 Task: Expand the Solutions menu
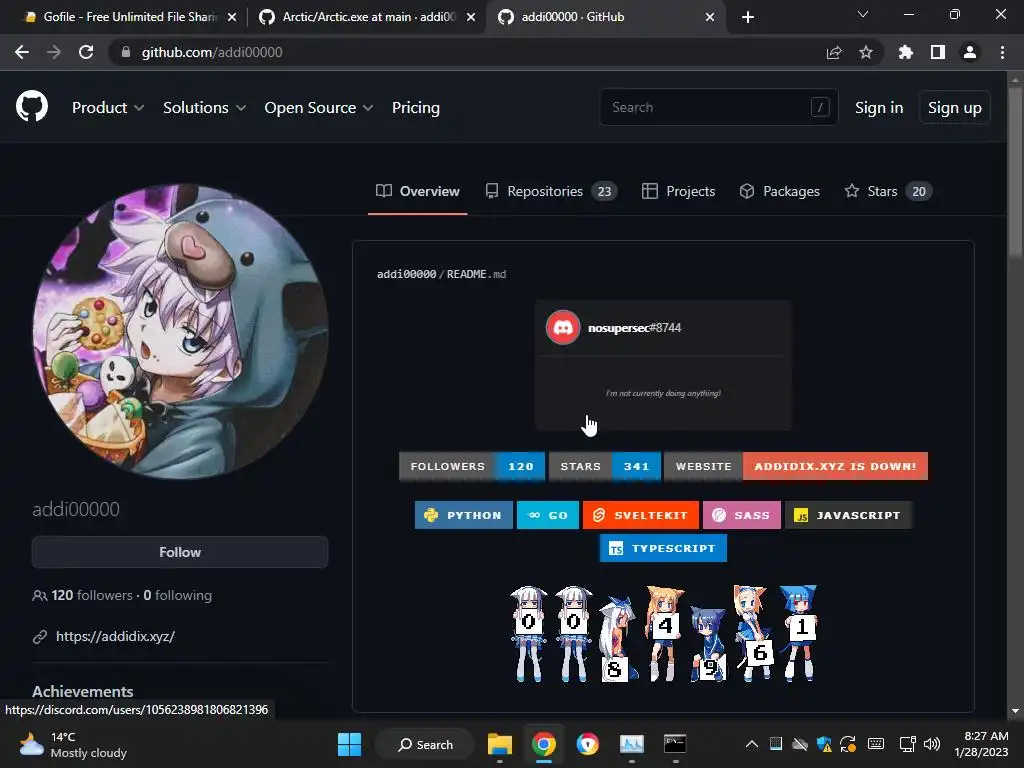[204, 108]
